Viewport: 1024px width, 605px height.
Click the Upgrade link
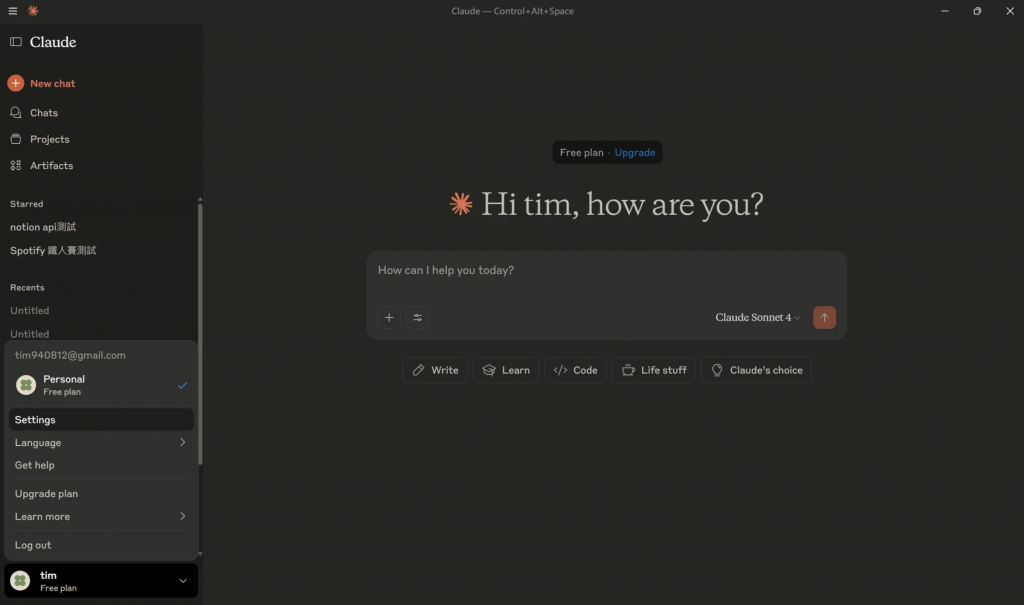click(634, 152)
